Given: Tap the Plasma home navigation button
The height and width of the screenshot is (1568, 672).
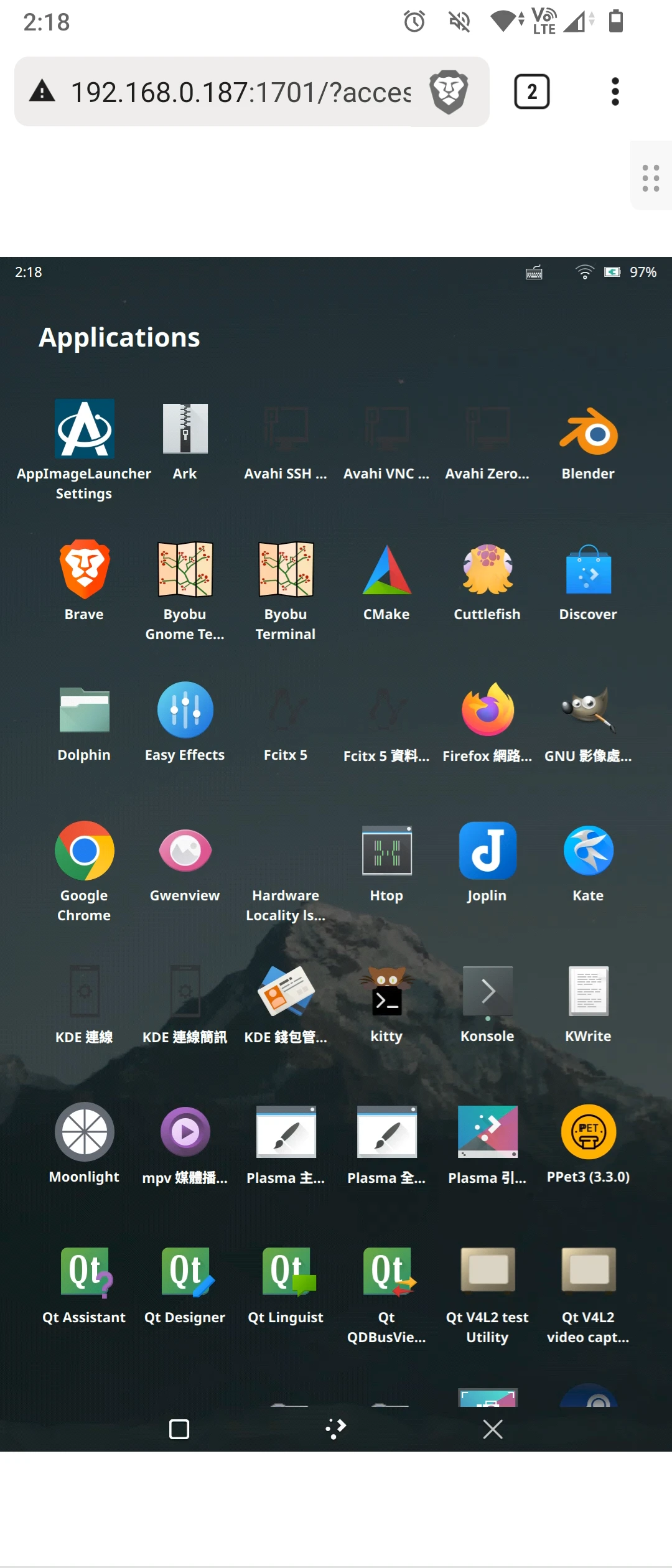Looking at the screenshot, I should [336, 1429].
